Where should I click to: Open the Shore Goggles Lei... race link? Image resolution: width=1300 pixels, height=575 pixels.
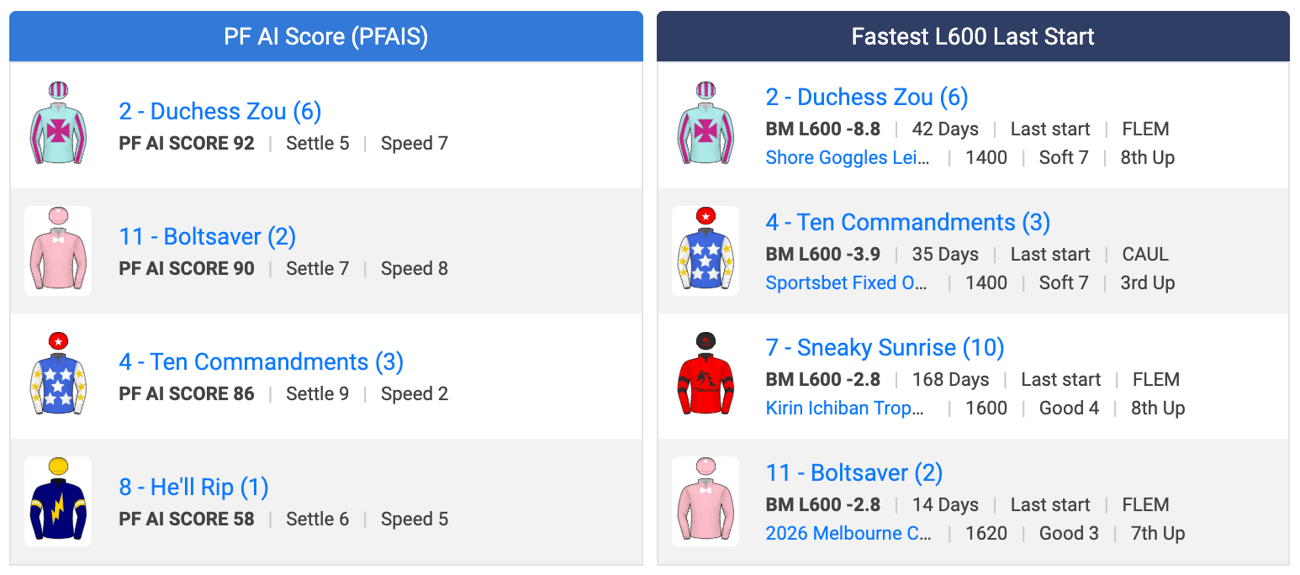point(847,158)
